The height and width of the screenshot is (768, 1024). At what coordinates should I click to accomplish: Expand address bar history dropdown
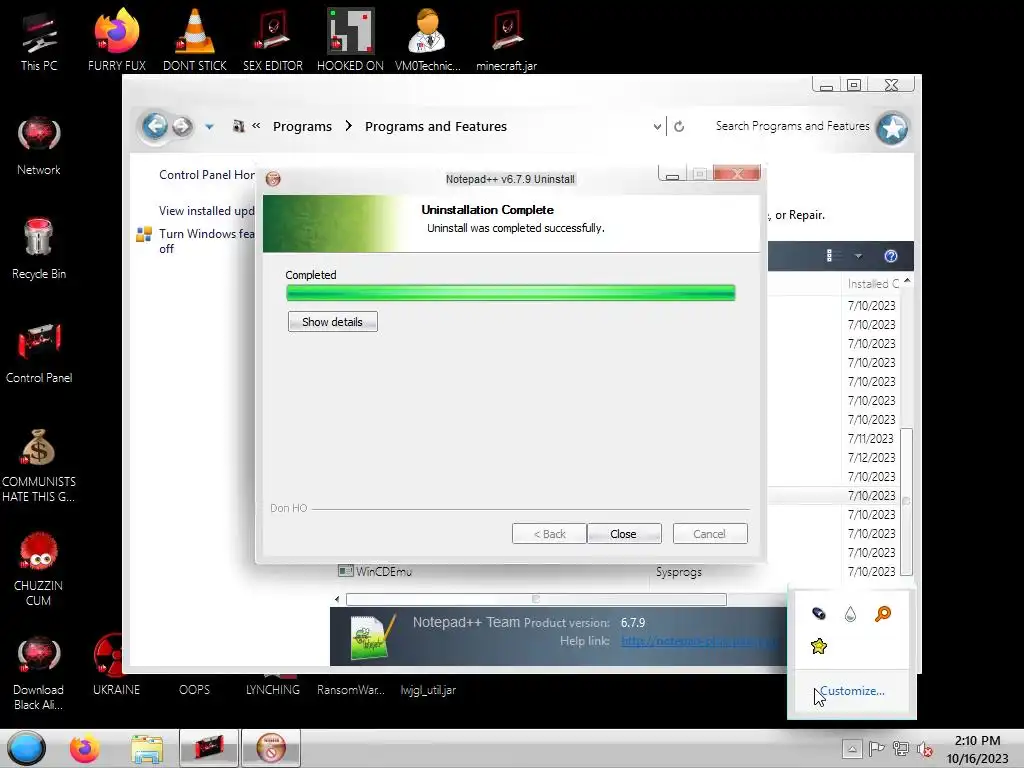[x=657, y=127]
